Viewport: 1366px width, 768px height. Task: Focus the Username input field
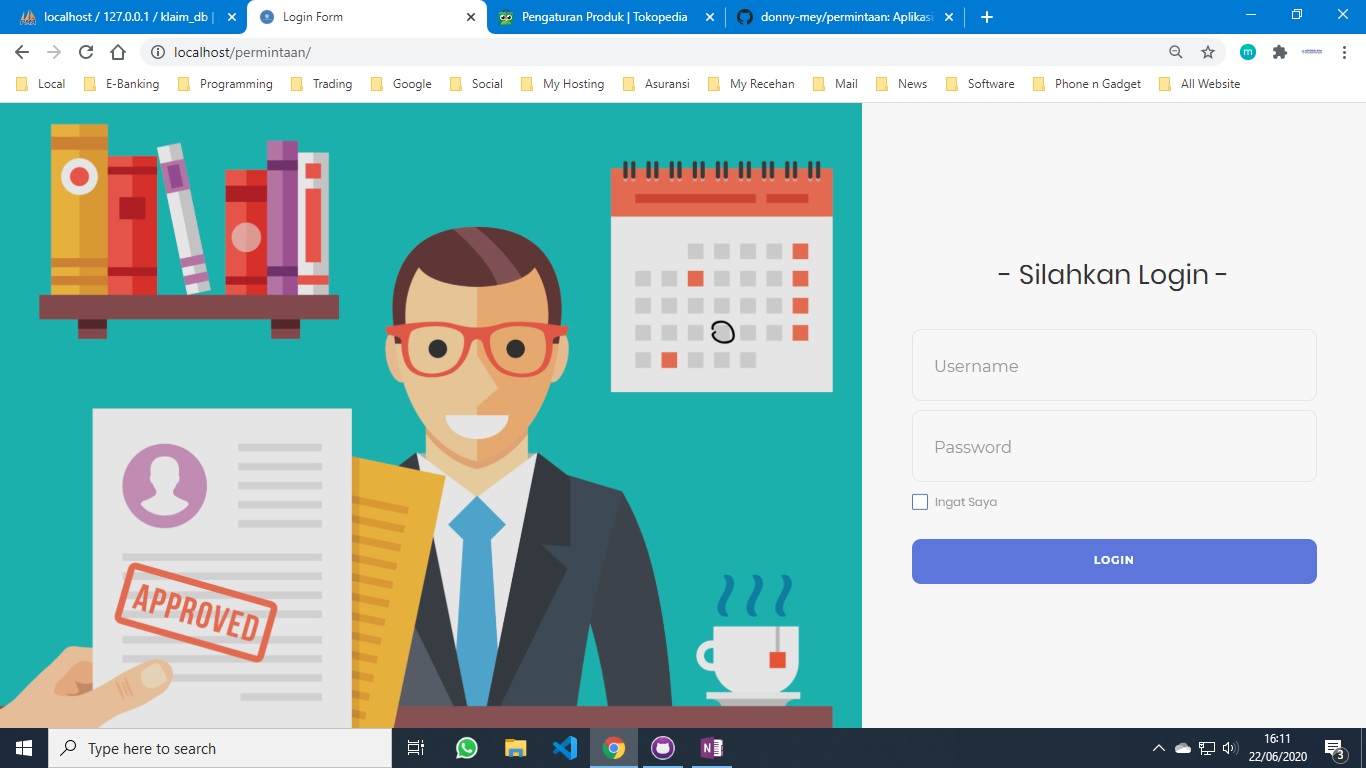(x=1114, y=366)
